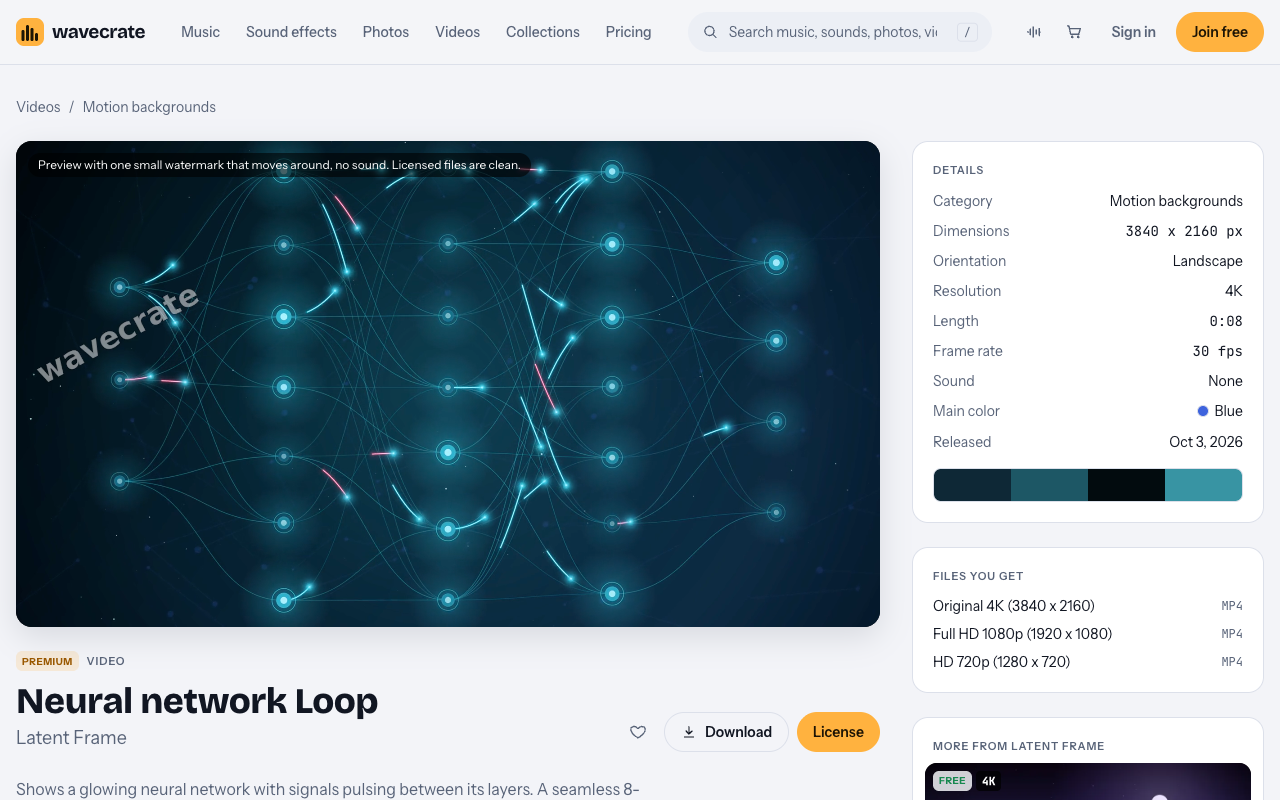This screenshot has width=1280, height=800.
Task: Click the neural network video preview
Action: pos(448,384)
